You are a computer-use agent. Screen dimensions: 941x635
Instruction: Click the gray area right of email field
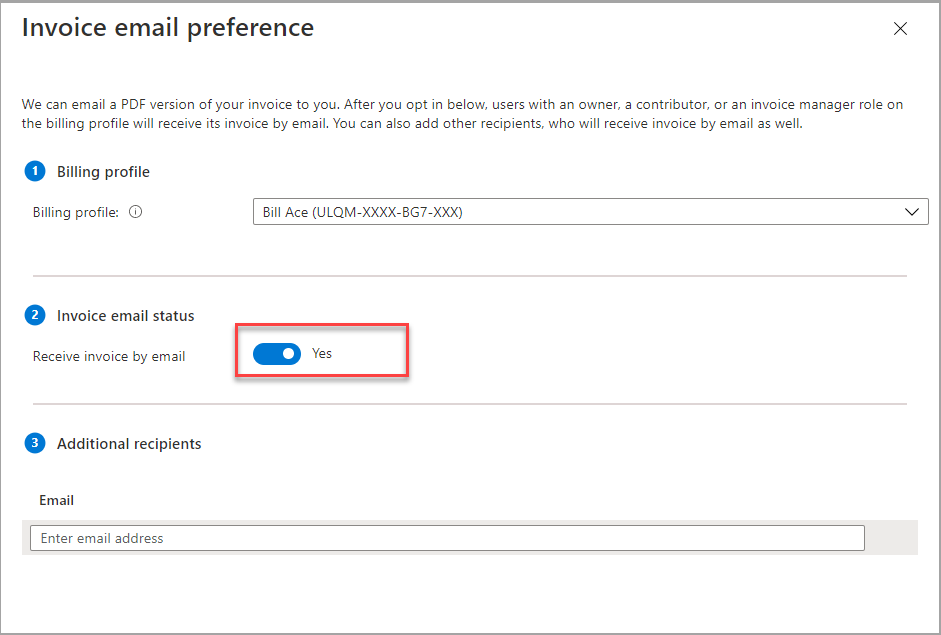891,538
